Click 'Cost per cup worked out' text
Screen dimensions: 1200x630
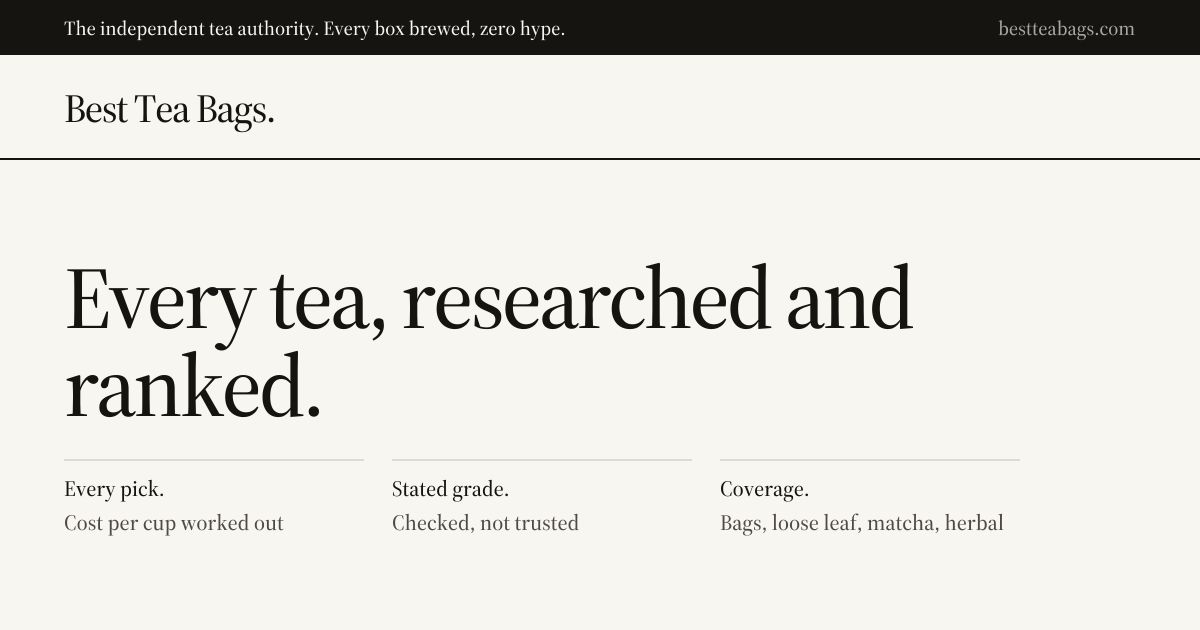click(x=174, y=523)
